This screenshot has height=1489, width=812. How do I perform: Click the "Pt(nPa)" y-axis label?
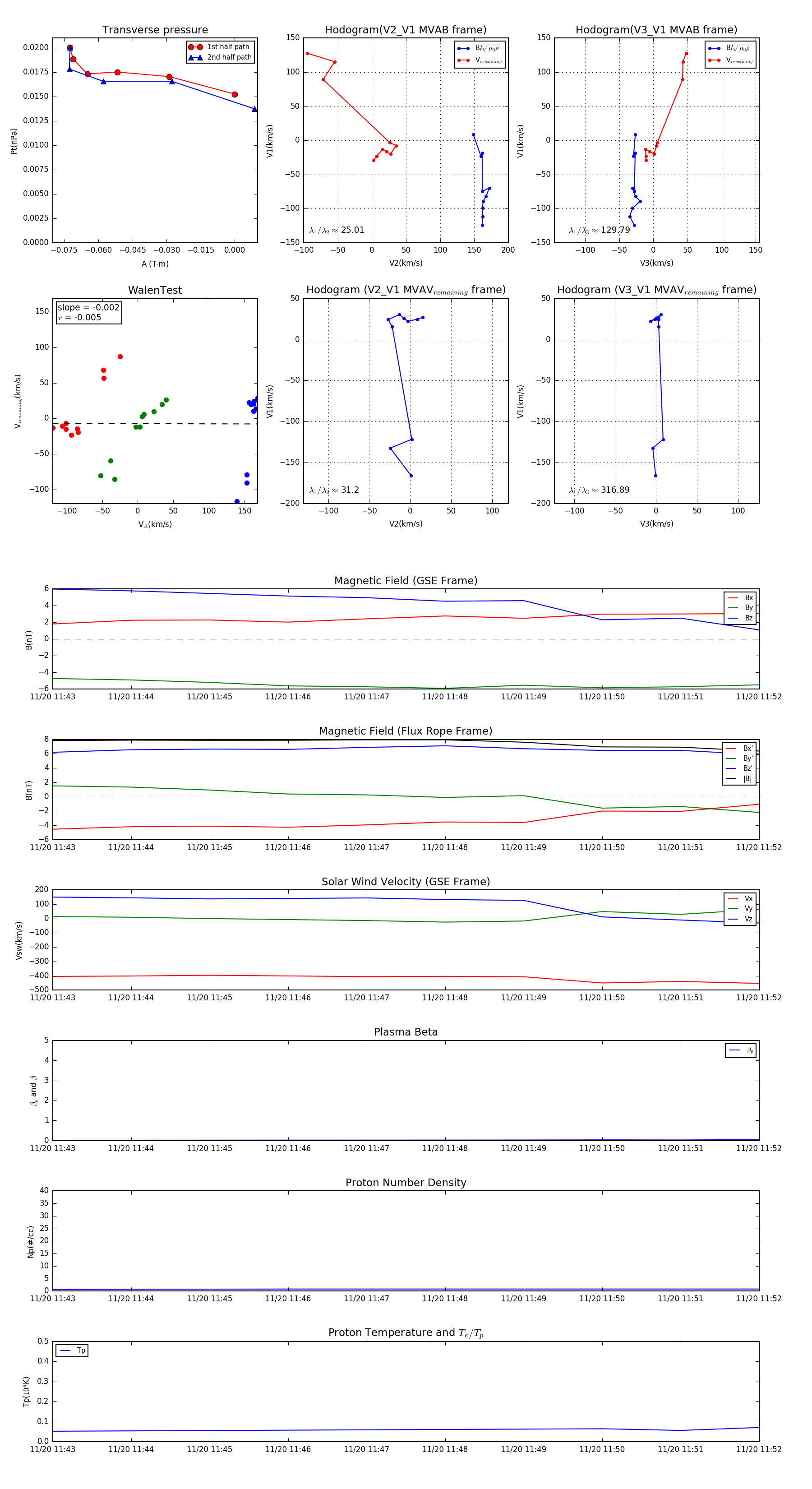coord(14,141)
